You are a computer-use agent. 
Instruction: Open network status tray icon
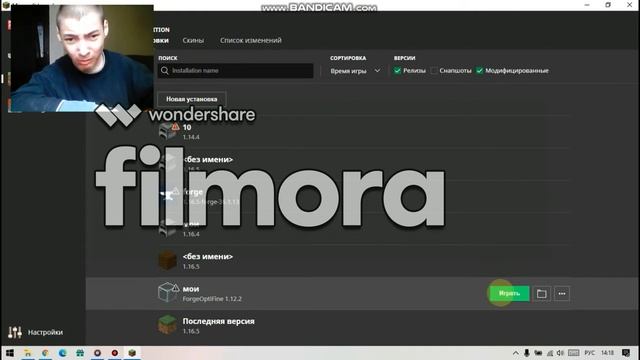tap(550, 353)
